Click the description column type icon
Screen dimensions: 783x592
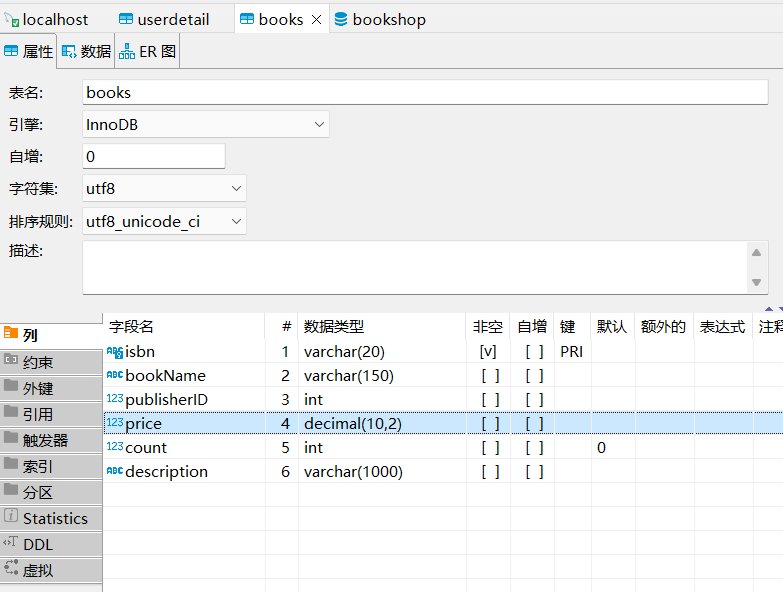[115, 470]
